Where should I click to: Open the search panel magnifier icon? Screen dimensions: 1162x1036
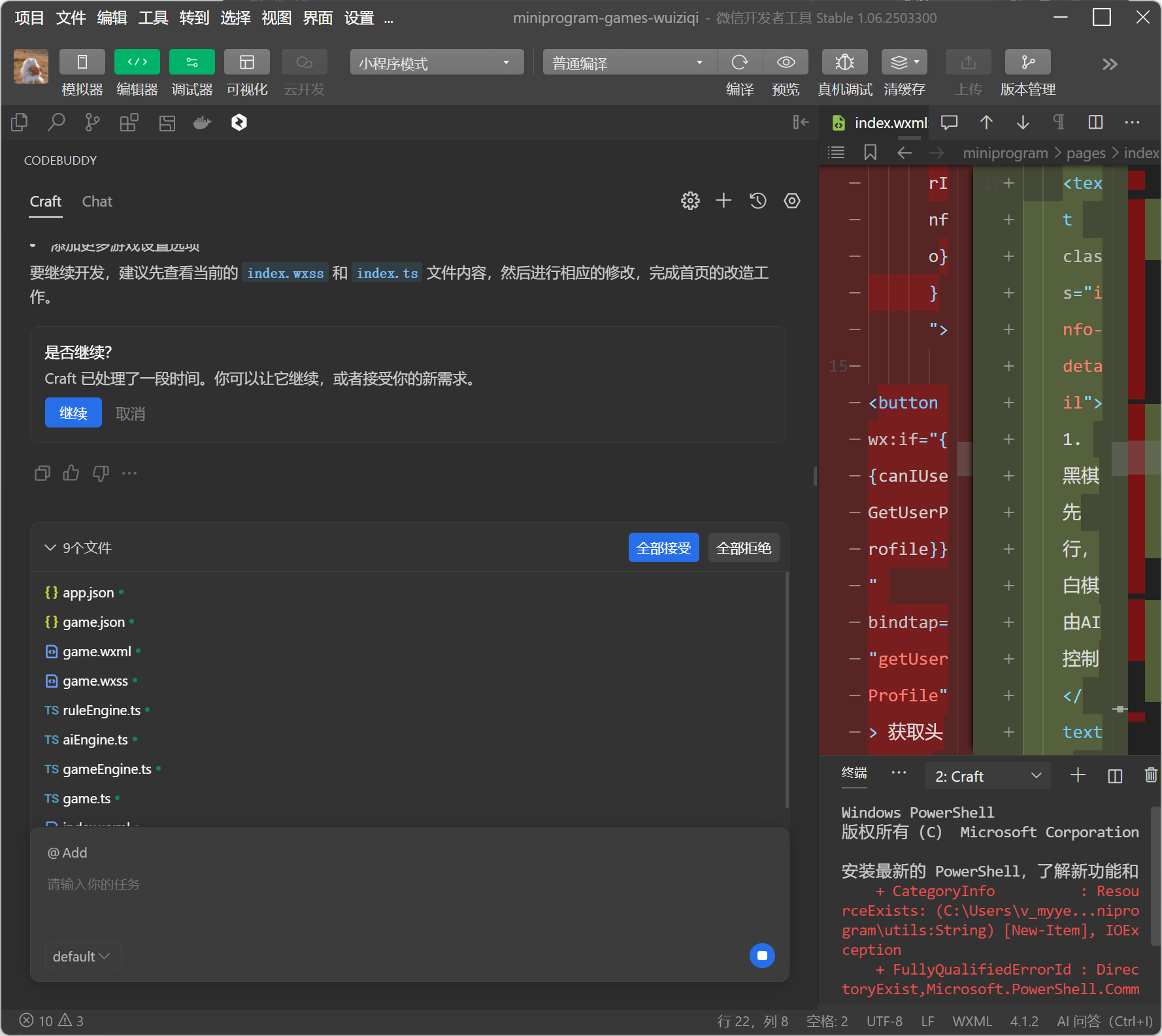click(56, 122)
